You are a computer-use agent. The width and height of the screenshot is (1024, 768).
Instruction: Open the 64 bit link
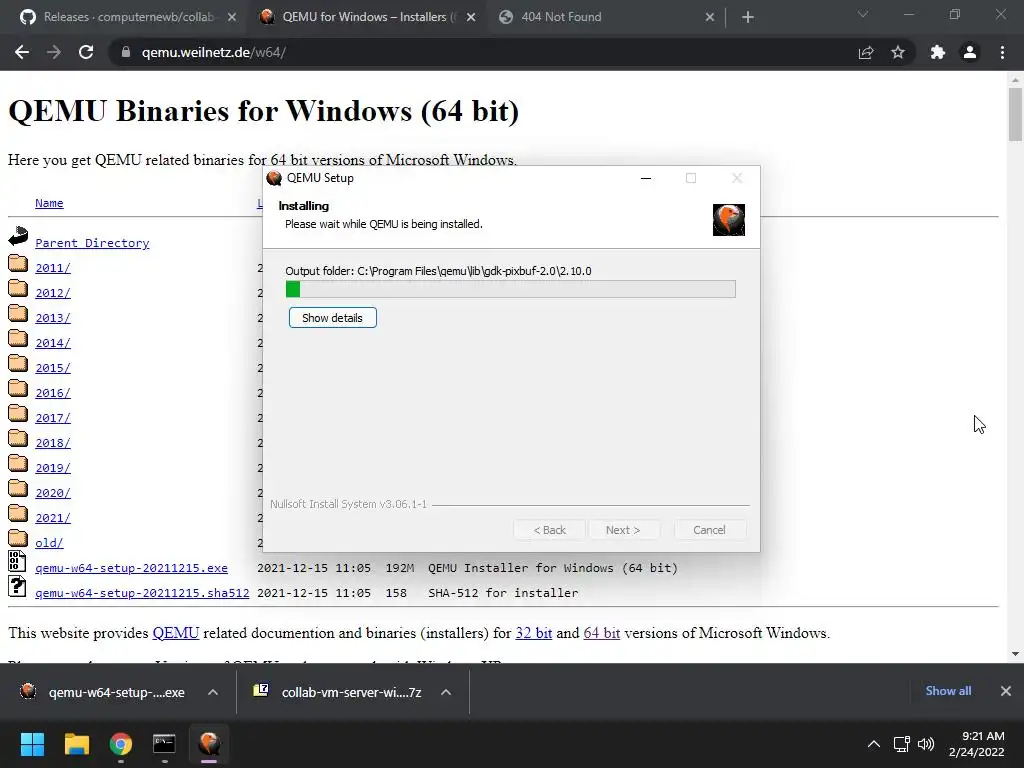point(601,633)
